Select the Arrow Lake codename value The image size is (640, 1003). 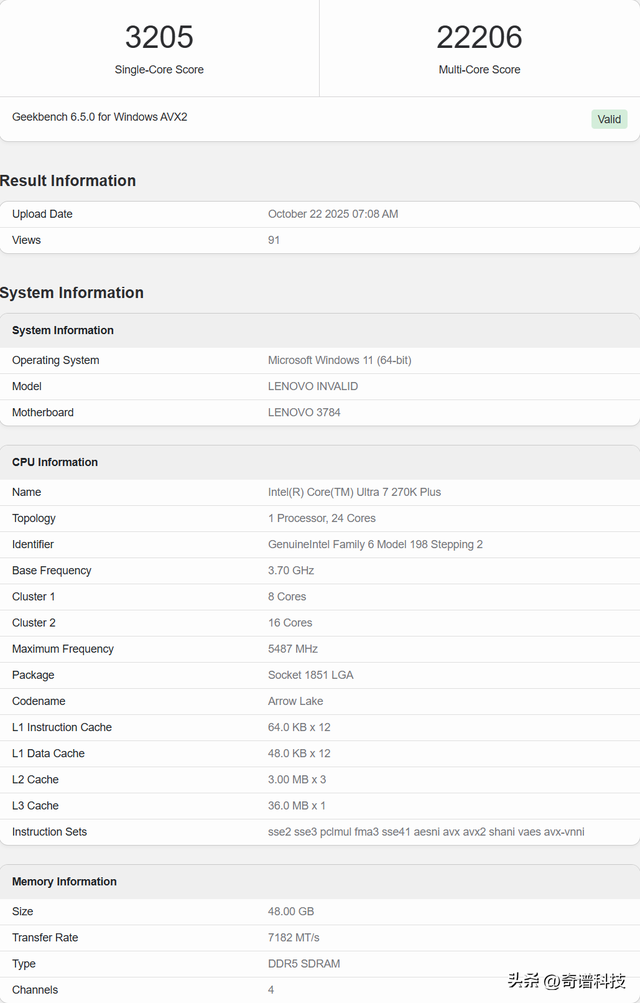tap(295, 702)
